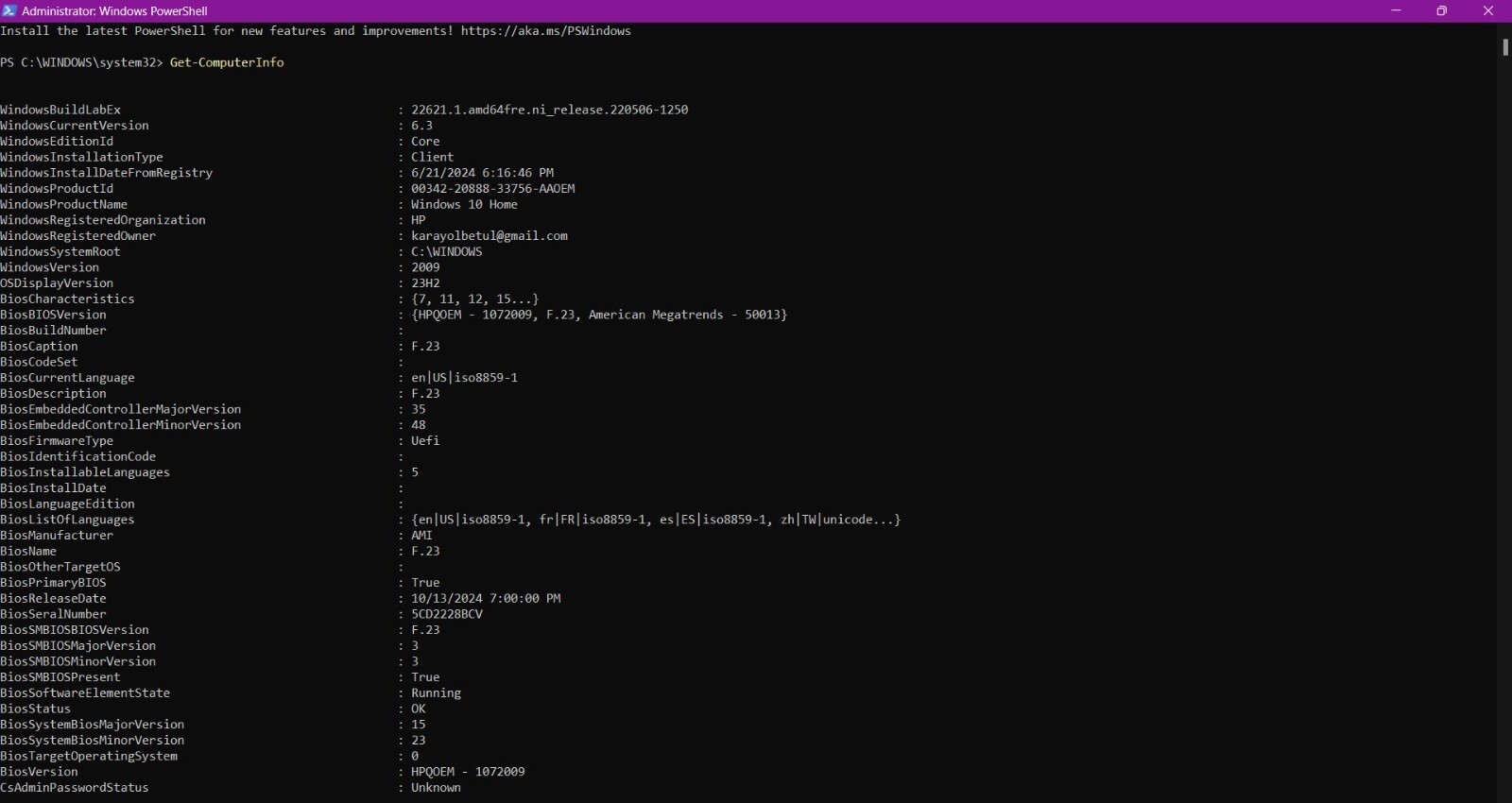Click the registered owner email address

coord(490,236)
